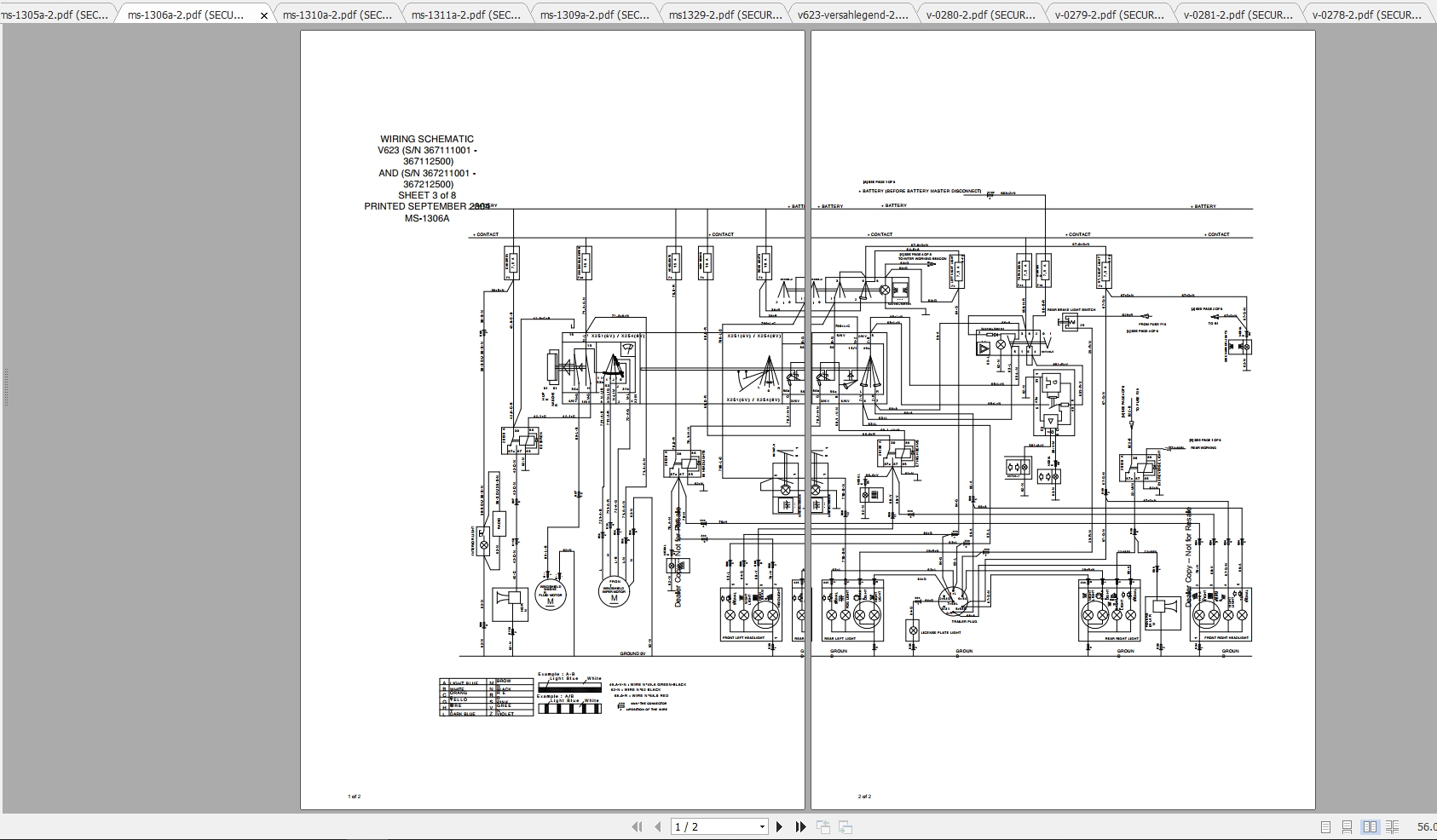Toggle facing pages view
The height and width of the screenshot is (840, 1437).
1371,826
